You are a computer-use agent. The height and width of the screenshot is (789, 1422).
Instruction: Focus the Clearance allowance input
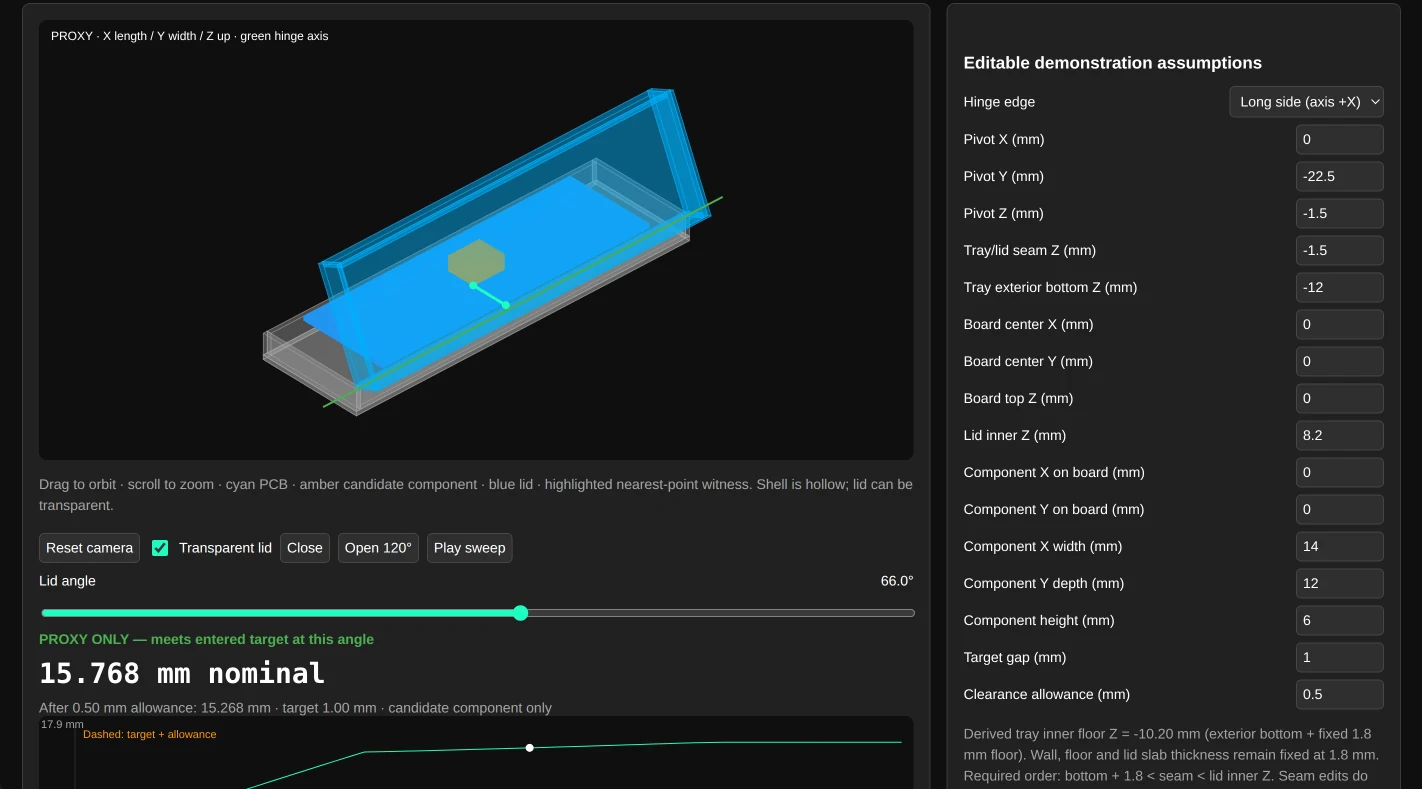1339,694
